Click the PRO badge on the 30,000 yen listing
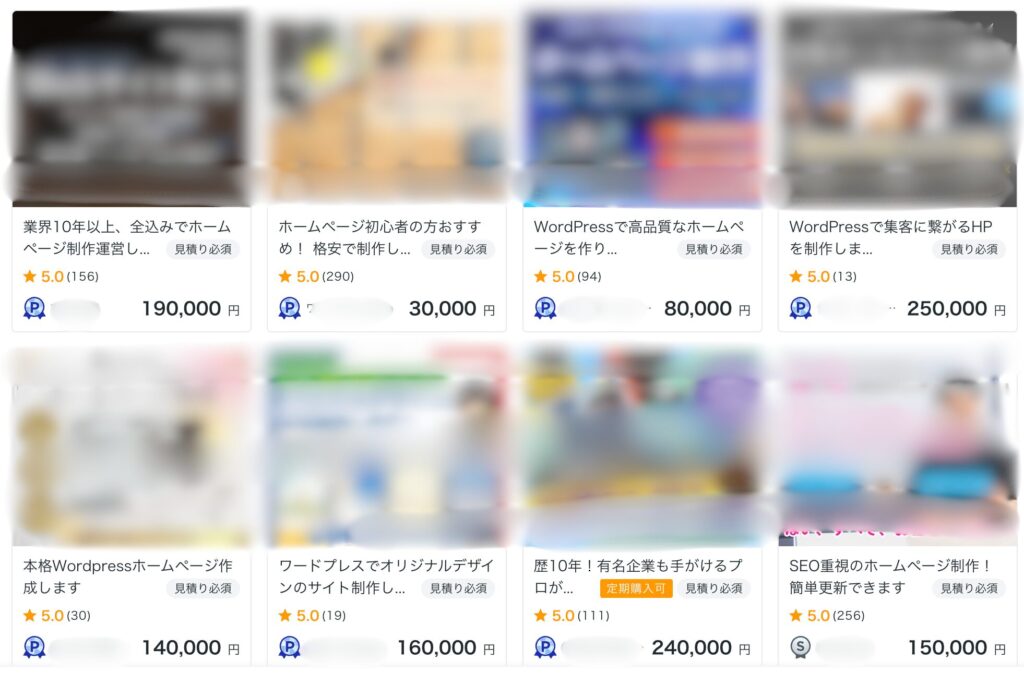 pos(289,307)
